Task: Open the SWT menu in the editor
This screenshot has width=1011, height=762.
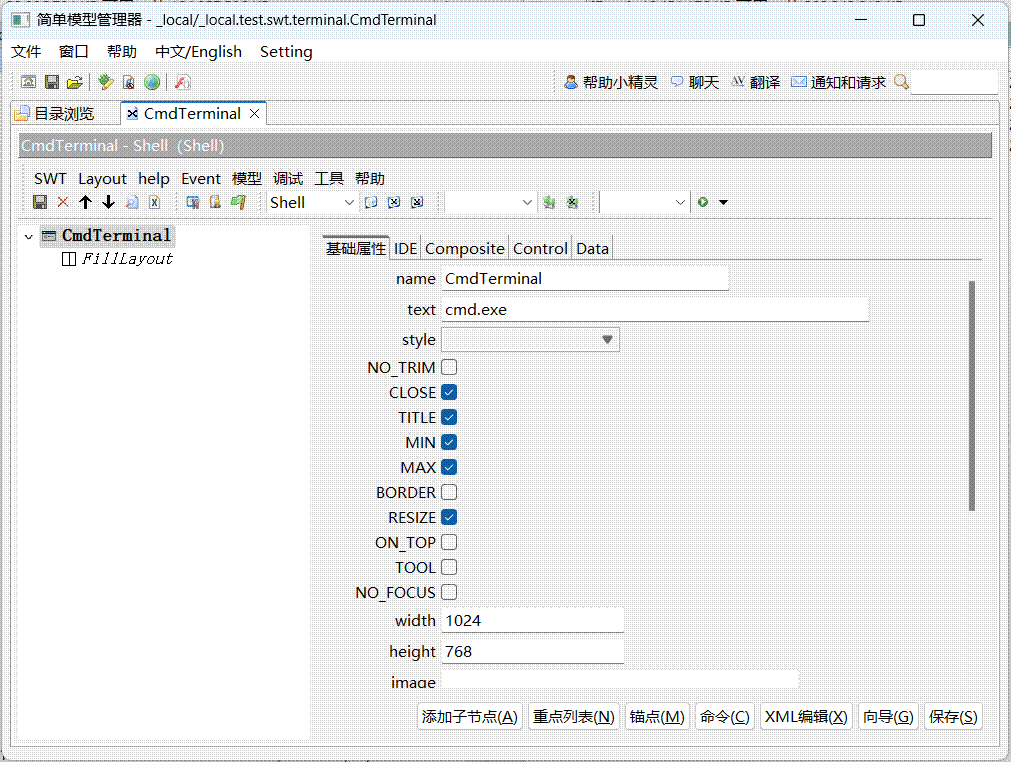Action: [x=50, y=179]
